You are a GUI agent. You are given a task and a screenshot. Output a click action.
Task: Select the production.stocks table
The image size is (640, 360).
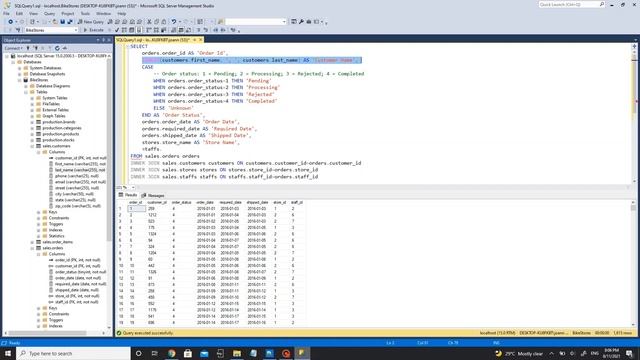tap(58, 140)
